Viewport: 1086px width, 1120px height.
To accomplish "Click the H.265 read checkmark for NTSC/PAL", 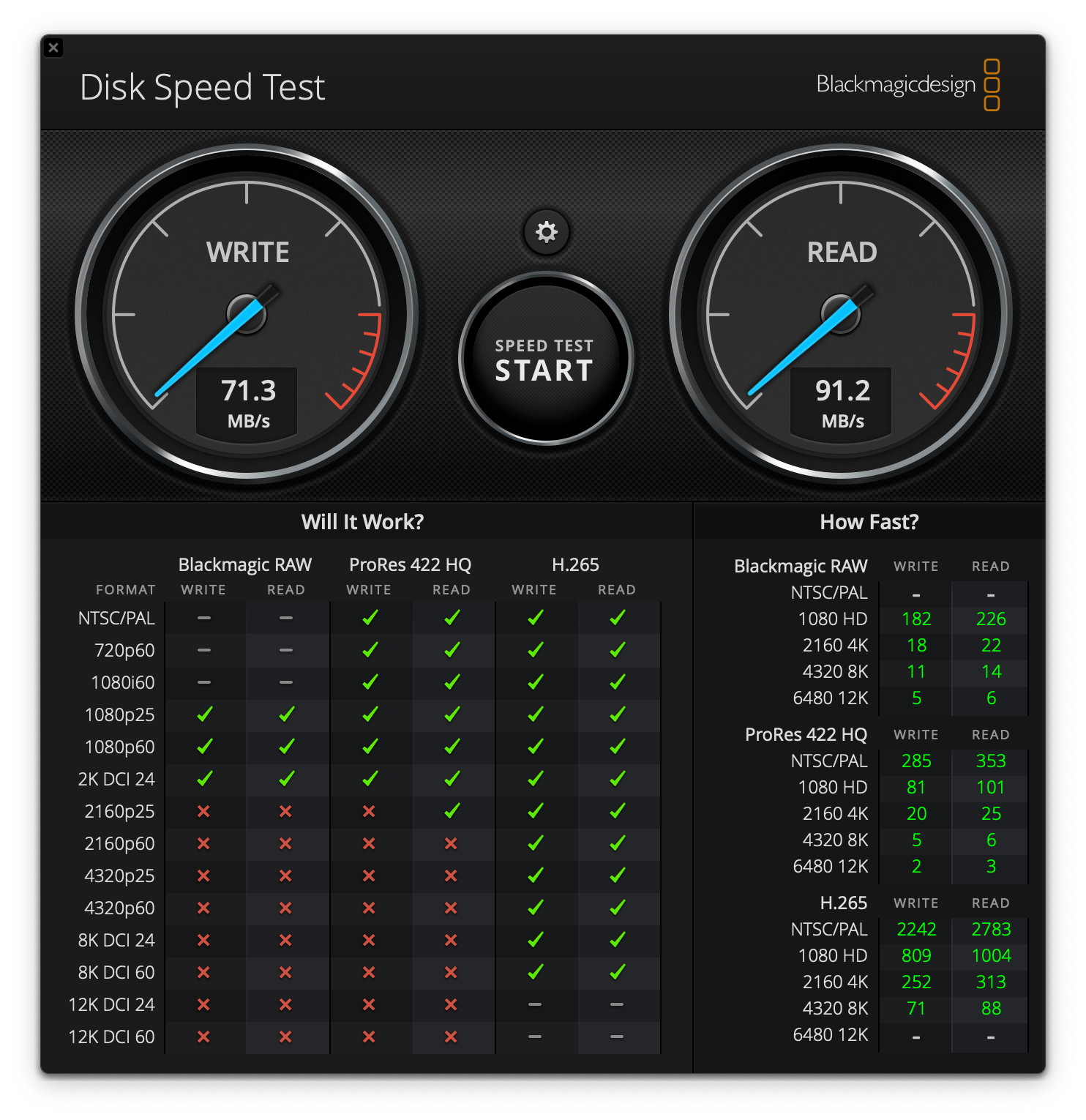I will [617, 618].
